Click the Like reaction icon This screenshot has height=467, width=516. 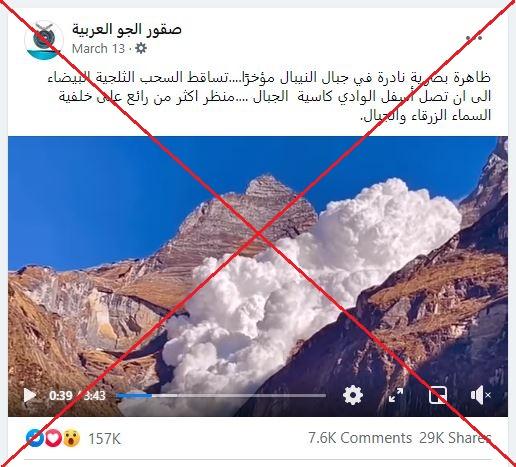[35, 438]
